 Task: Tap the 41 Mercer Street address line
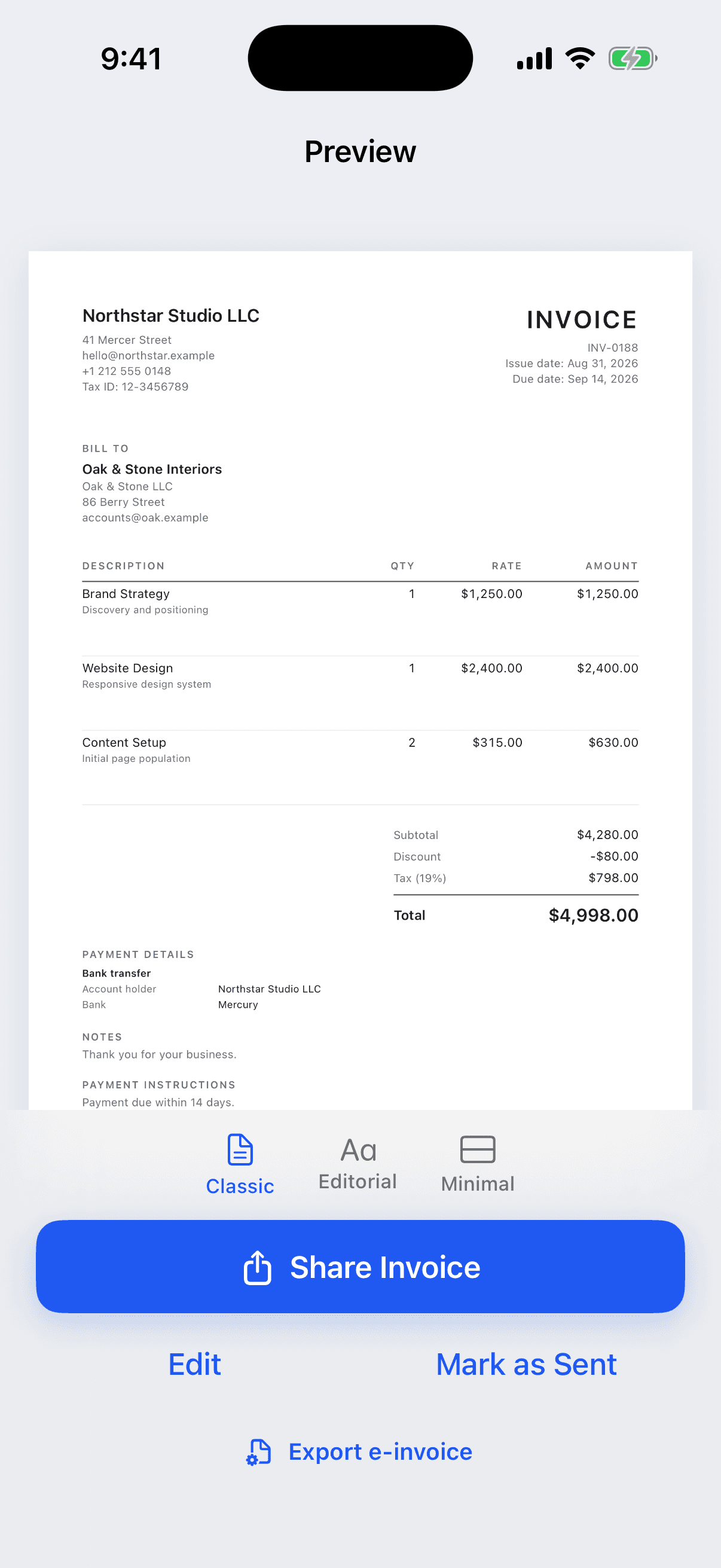(127, 340)
